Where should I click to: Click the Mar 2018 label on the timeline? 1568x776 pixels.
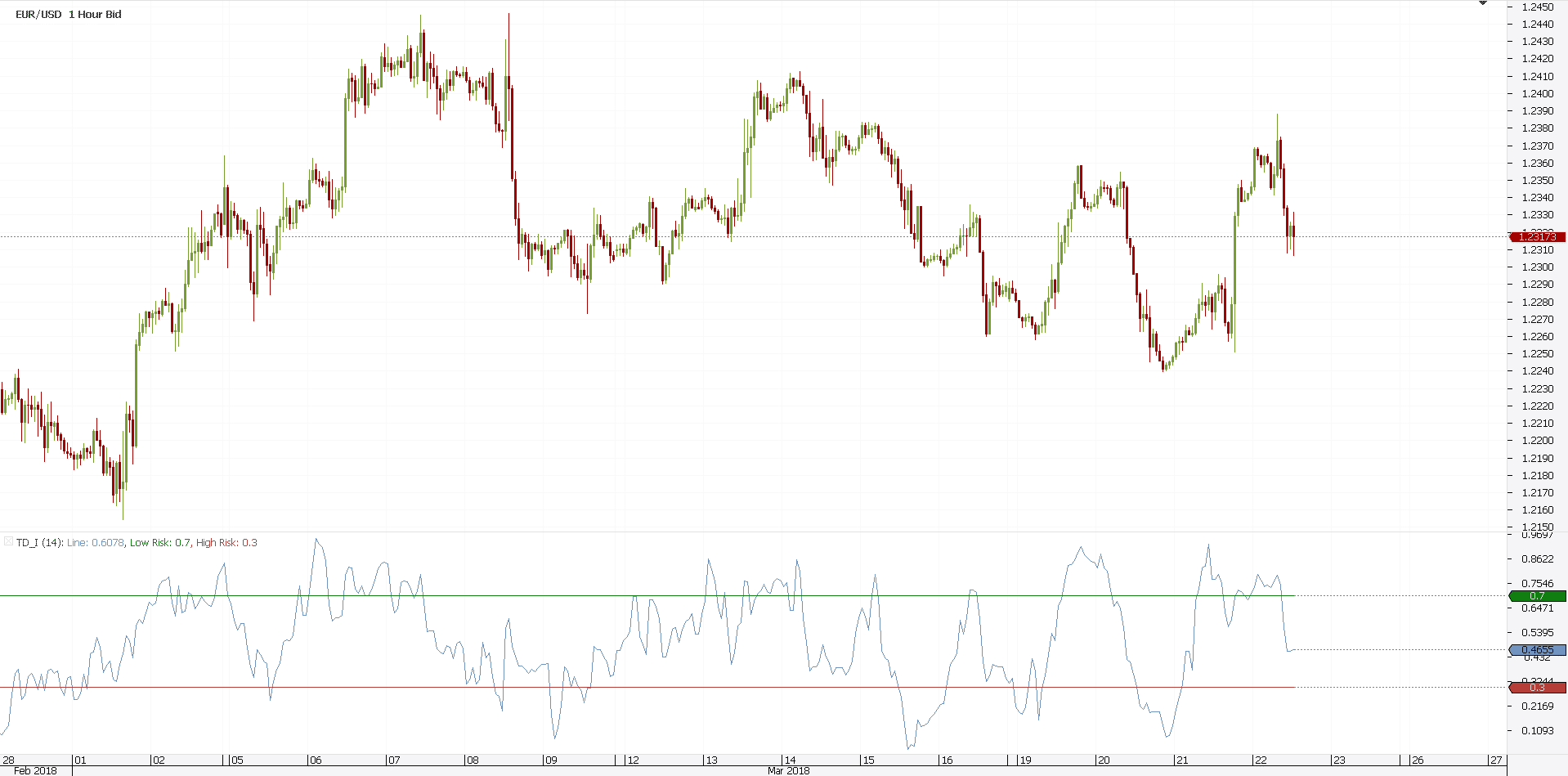pyautogui.click(x=789, y=769)
